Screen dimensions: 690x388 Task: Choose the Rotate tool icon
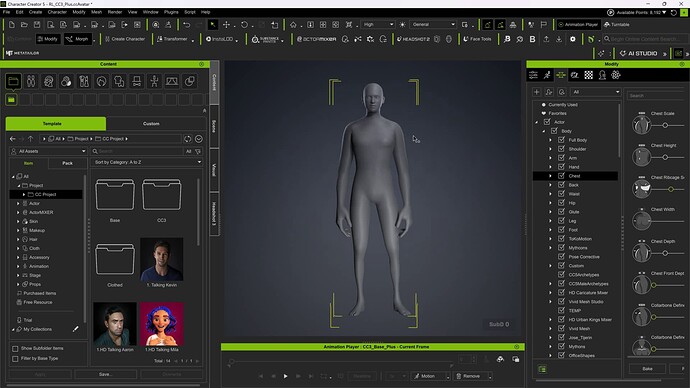[244, 25]
